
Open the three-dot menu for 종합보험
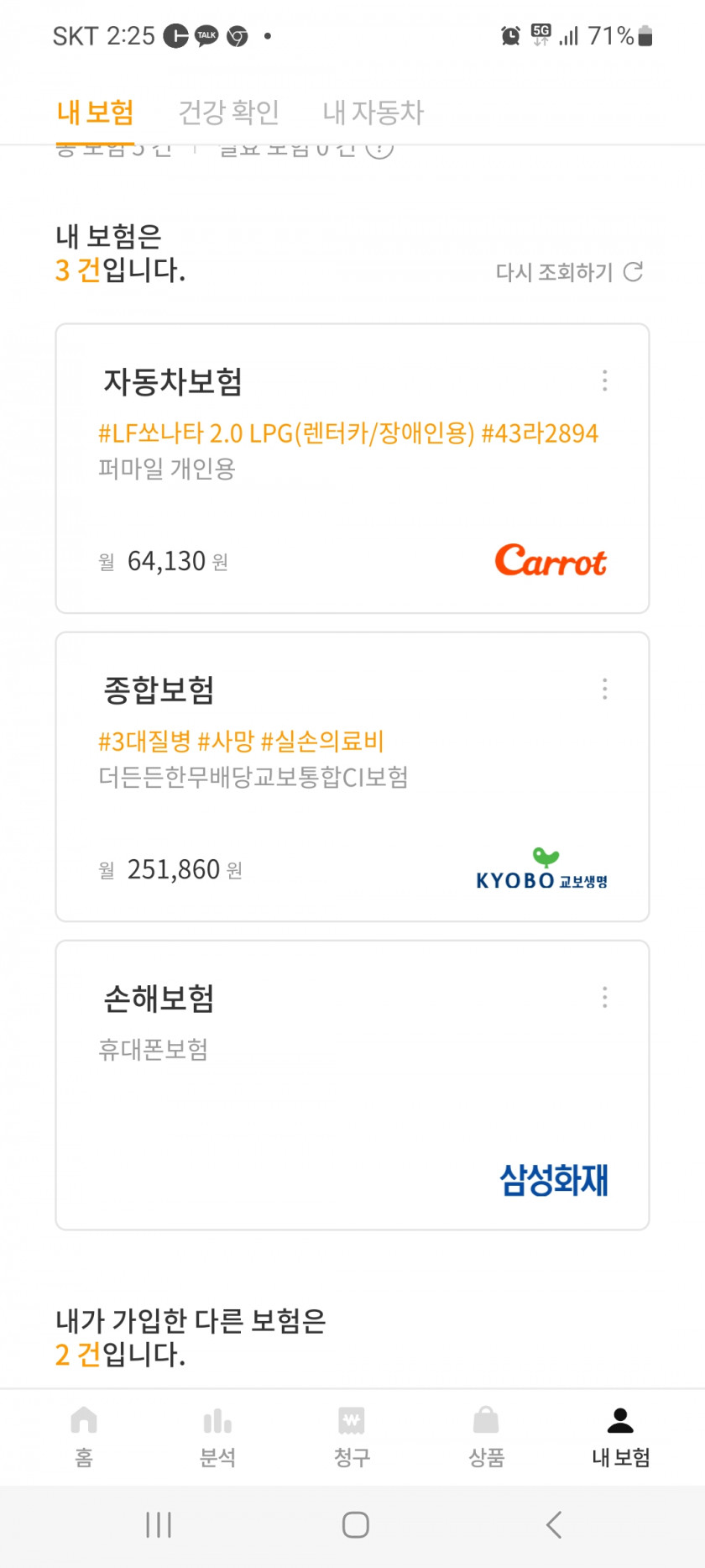click(604, 690)
